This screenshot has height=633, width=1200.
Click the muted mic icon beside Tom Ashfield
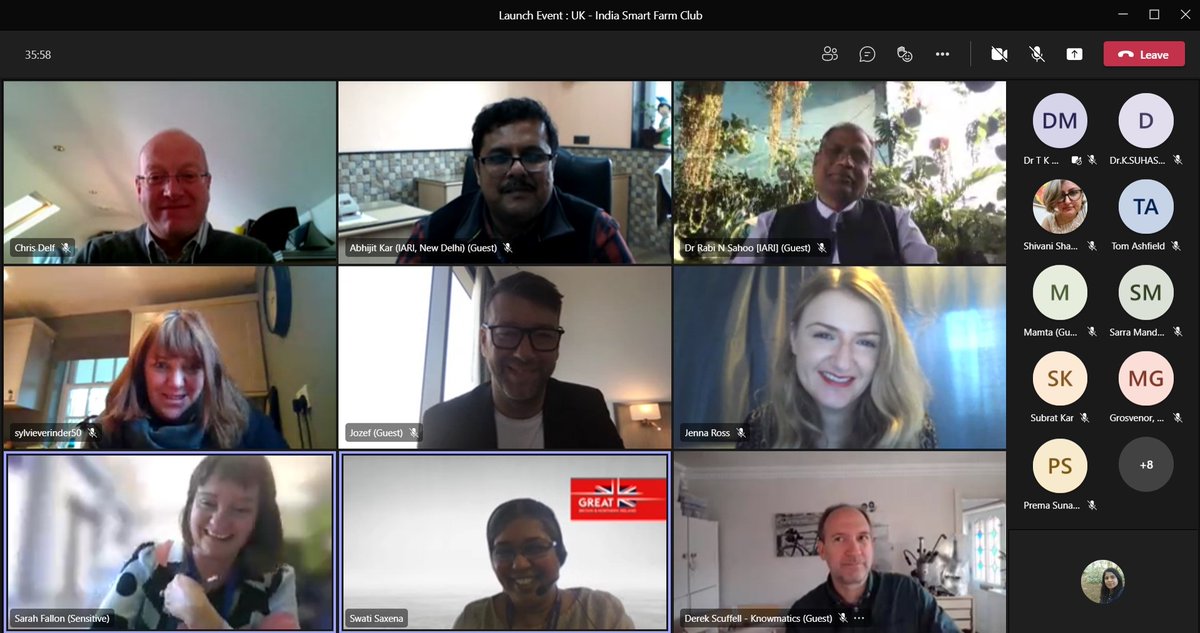1177,245
